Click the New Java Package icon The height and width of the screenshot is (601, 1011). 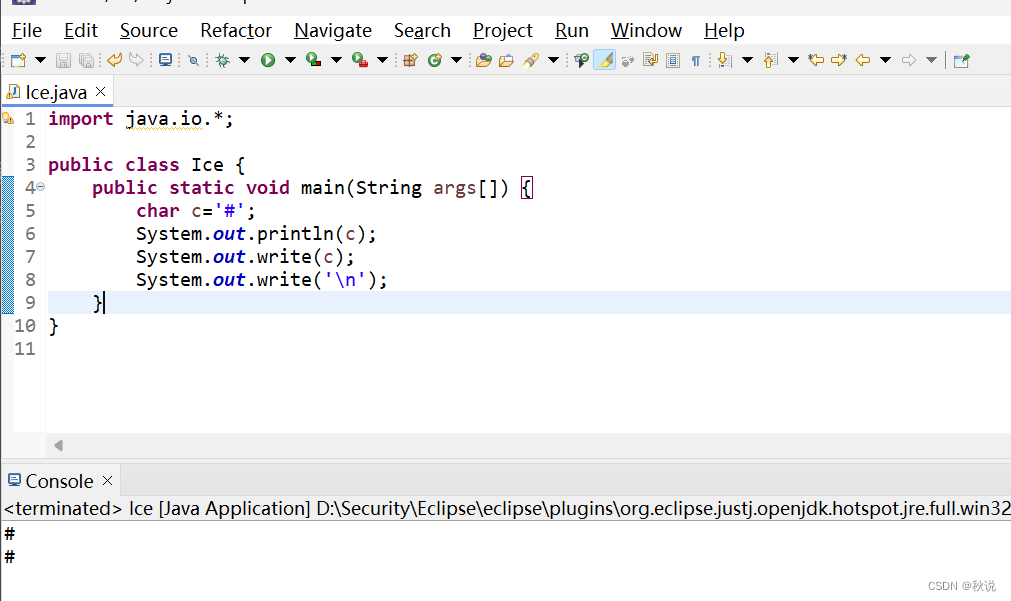(410, 60)
